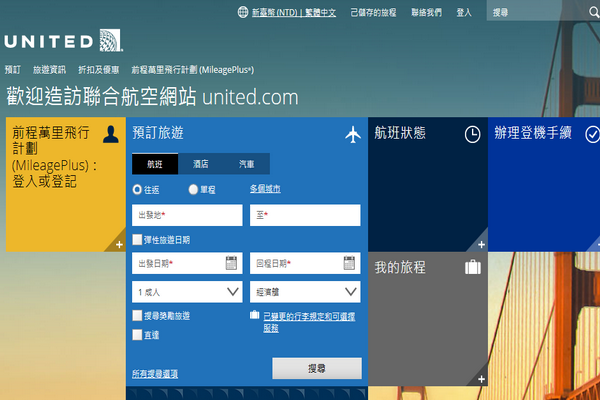The height and width of the screenshot is (400, 600).
Task: Click the 搜尋 search button
Action: [x=317, y=368]
